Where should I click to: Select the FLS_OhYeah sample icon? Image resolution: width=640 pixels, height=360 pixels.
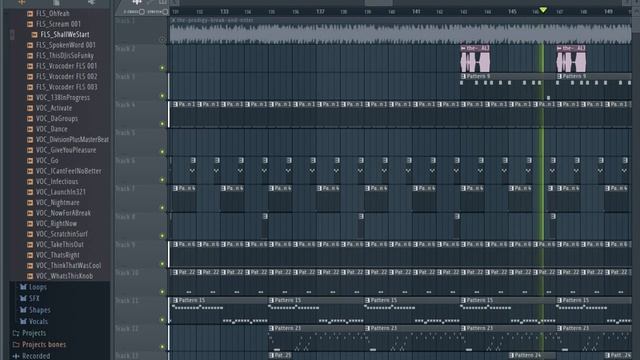click(30, 13)
